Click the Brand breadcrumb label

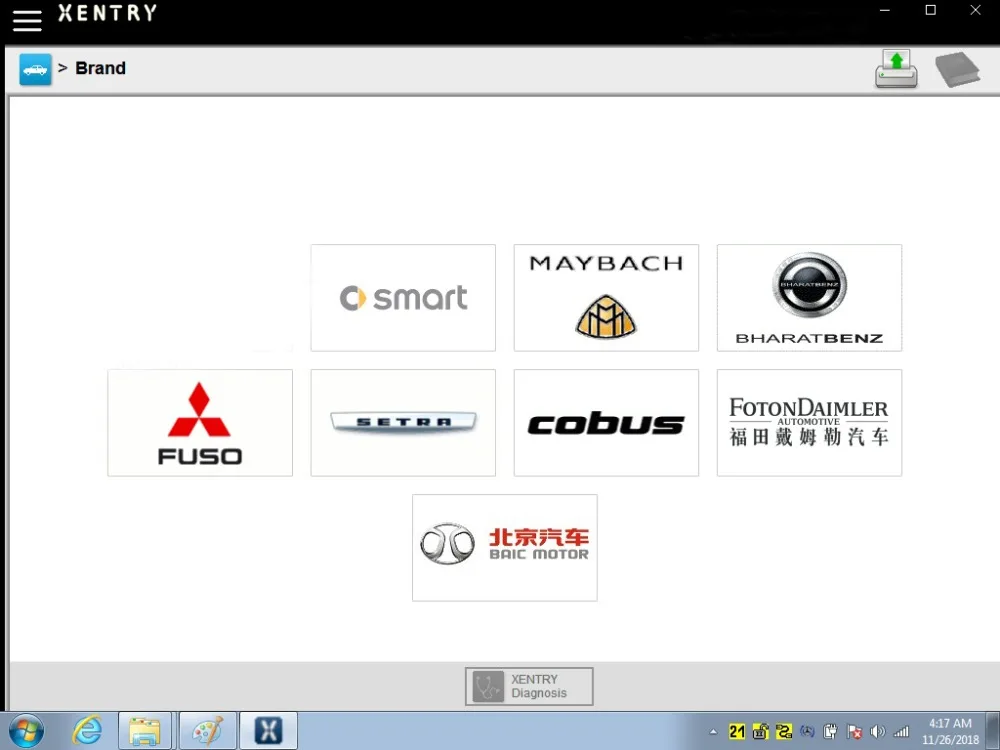click(100, 68)
